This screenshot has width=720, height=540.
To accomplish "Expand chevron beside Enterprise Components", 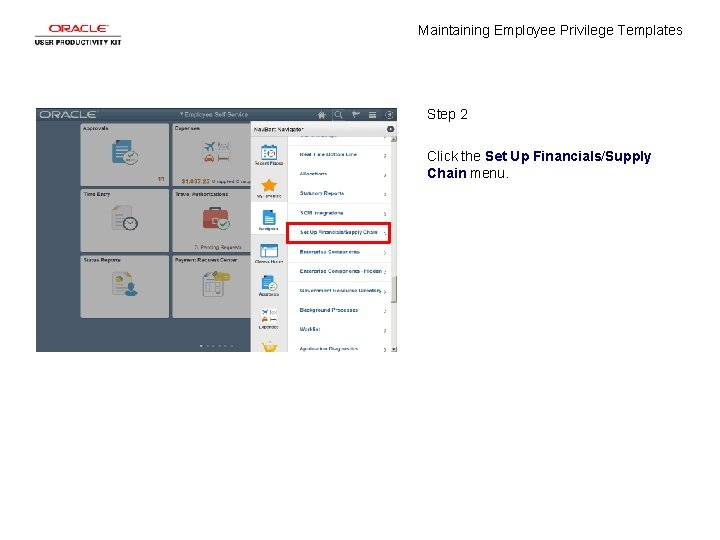I will click(x=385, y=253).
